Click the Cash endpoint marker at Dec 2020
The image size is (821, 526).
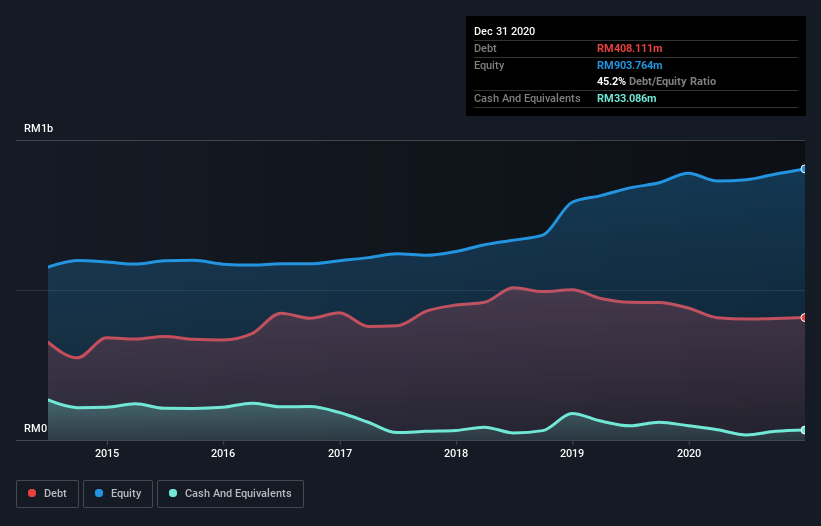[x=804, y=430]
